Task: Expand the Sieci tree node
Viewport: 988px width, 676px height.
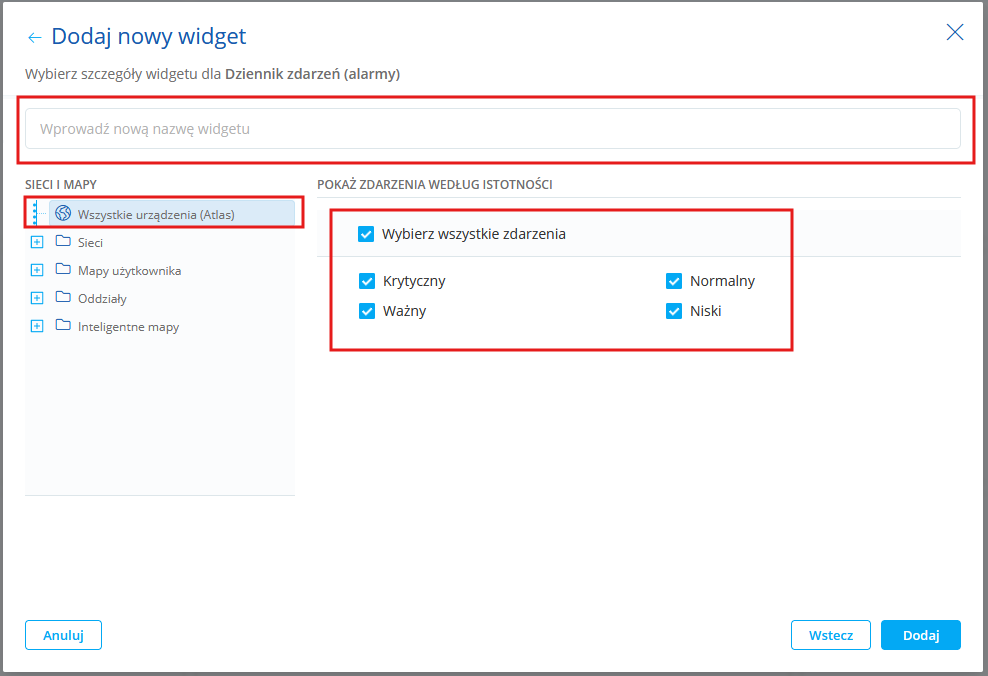Action: [37, 242]
